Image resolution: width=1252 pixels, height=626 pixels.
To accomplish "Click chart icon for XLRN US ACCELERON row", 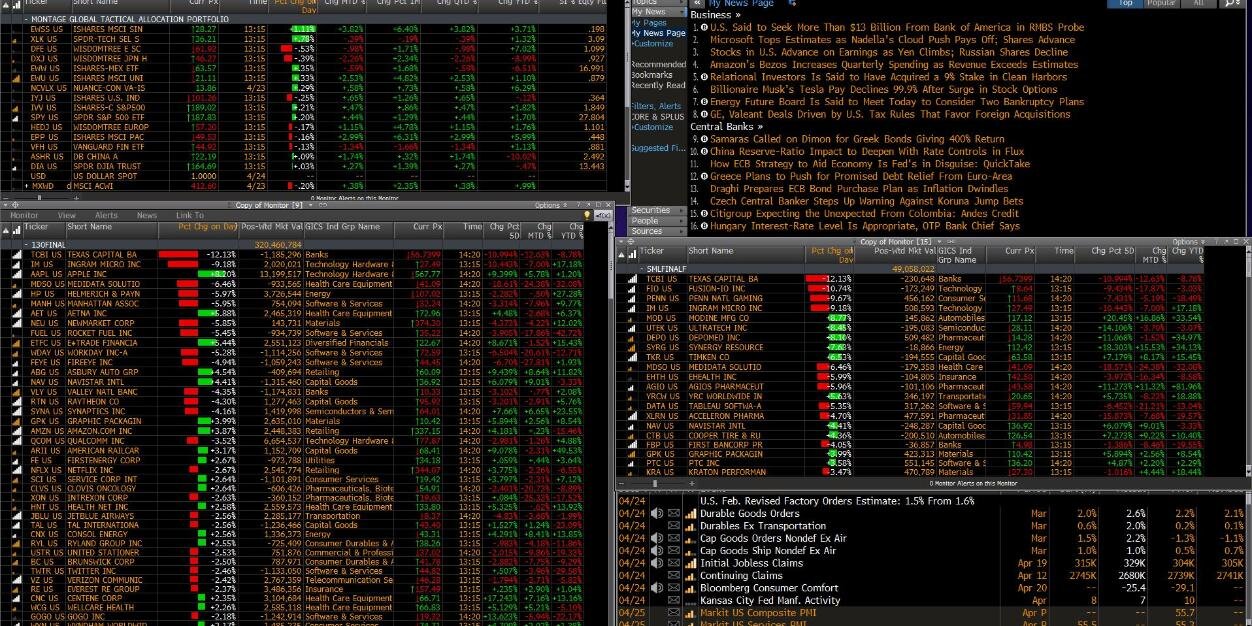I will [631, 415].
